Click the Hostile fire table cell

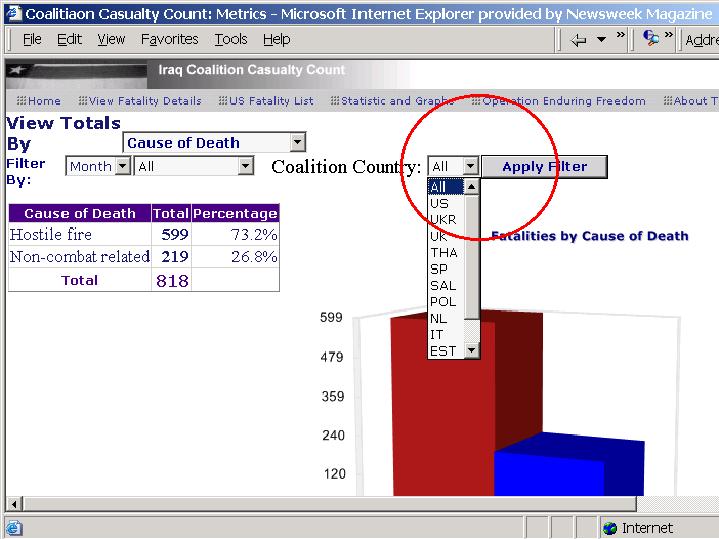click(80, 234)
